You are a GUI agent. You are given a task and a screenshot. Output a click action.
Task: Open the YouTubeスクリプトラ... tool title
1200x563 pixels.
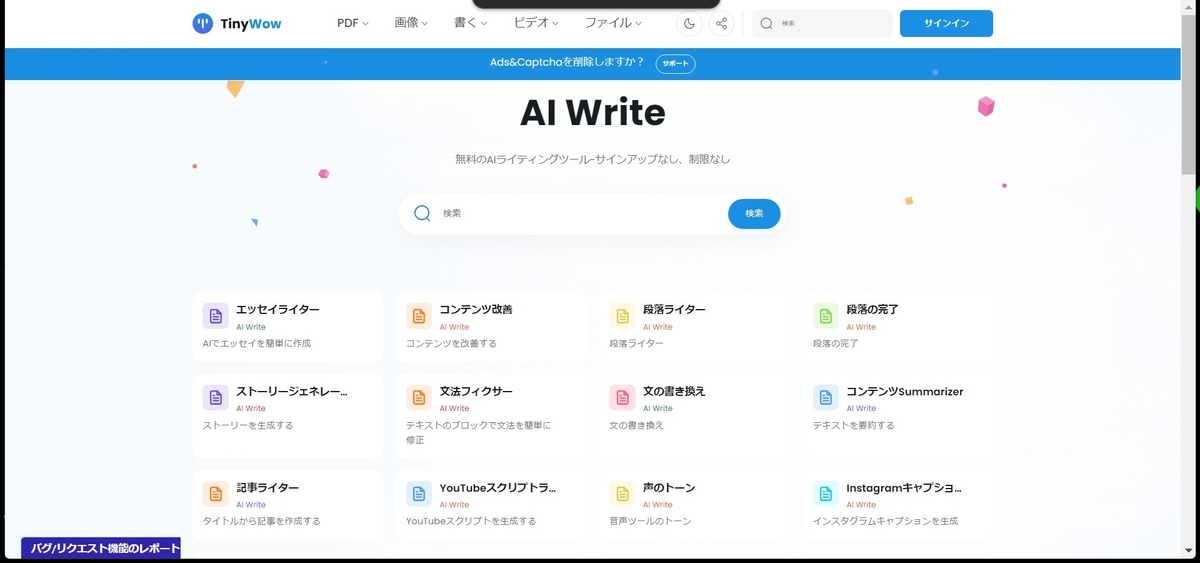(498, 487)
